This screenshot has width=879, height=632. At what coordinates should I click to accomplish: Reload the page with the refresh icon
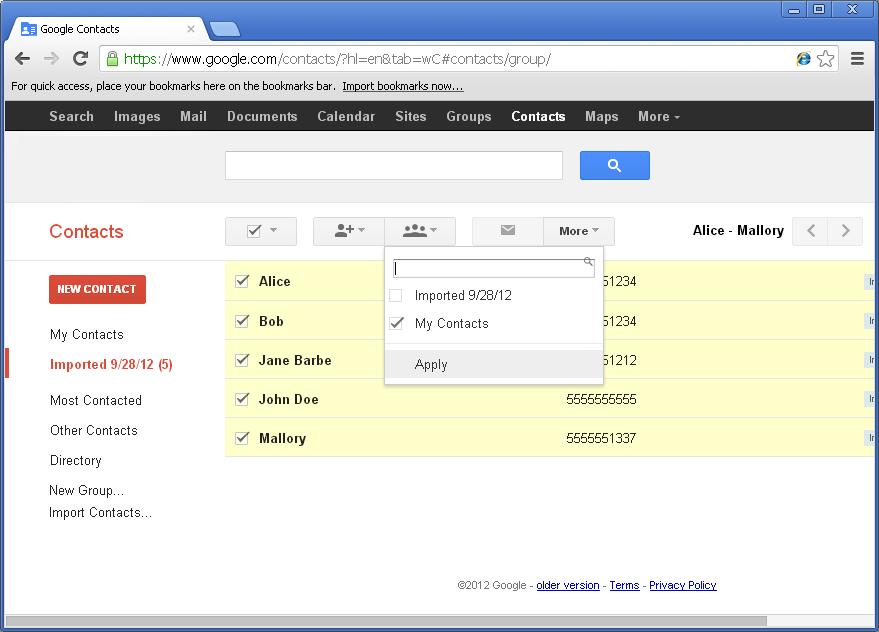(x=81, y=59)
